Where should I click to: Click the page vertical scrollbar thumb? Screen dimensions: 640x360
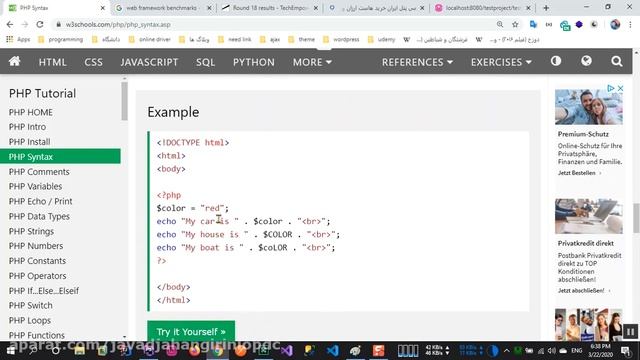point(636,217)
